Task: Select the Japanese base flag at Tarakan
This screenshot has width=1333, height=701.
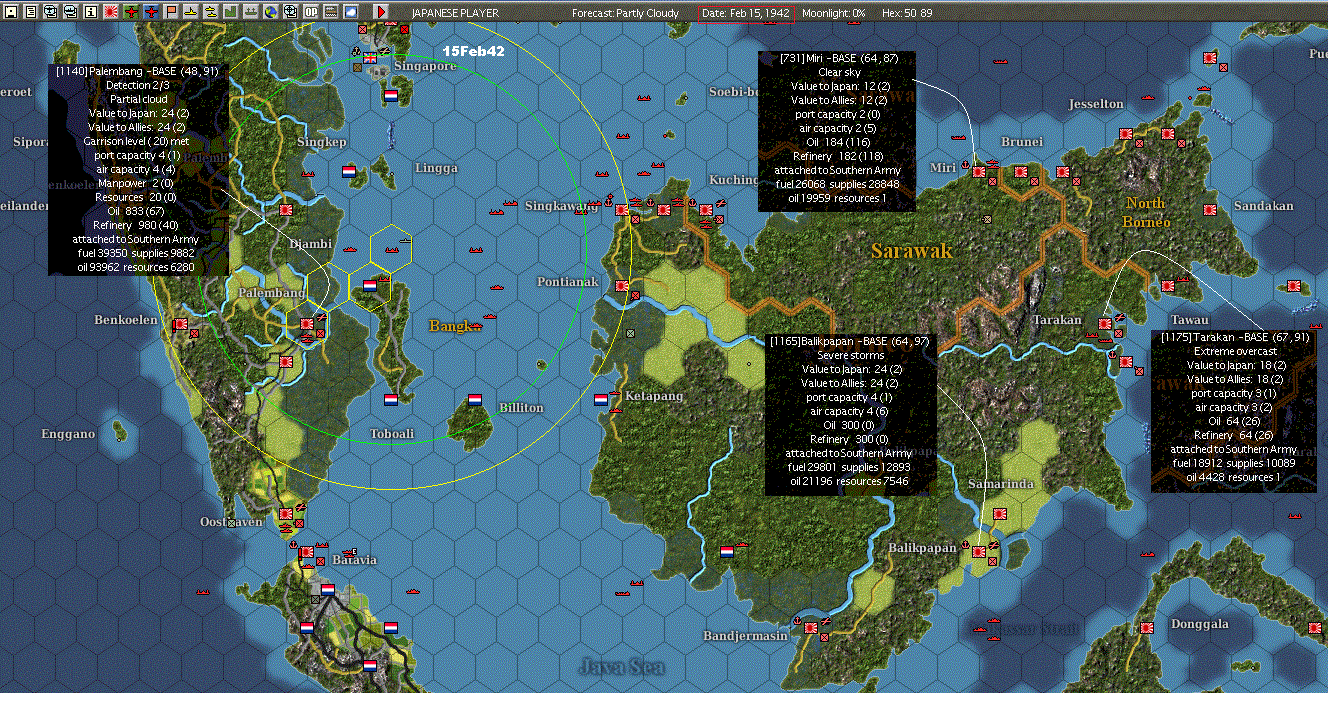Action: point(1104,325)
